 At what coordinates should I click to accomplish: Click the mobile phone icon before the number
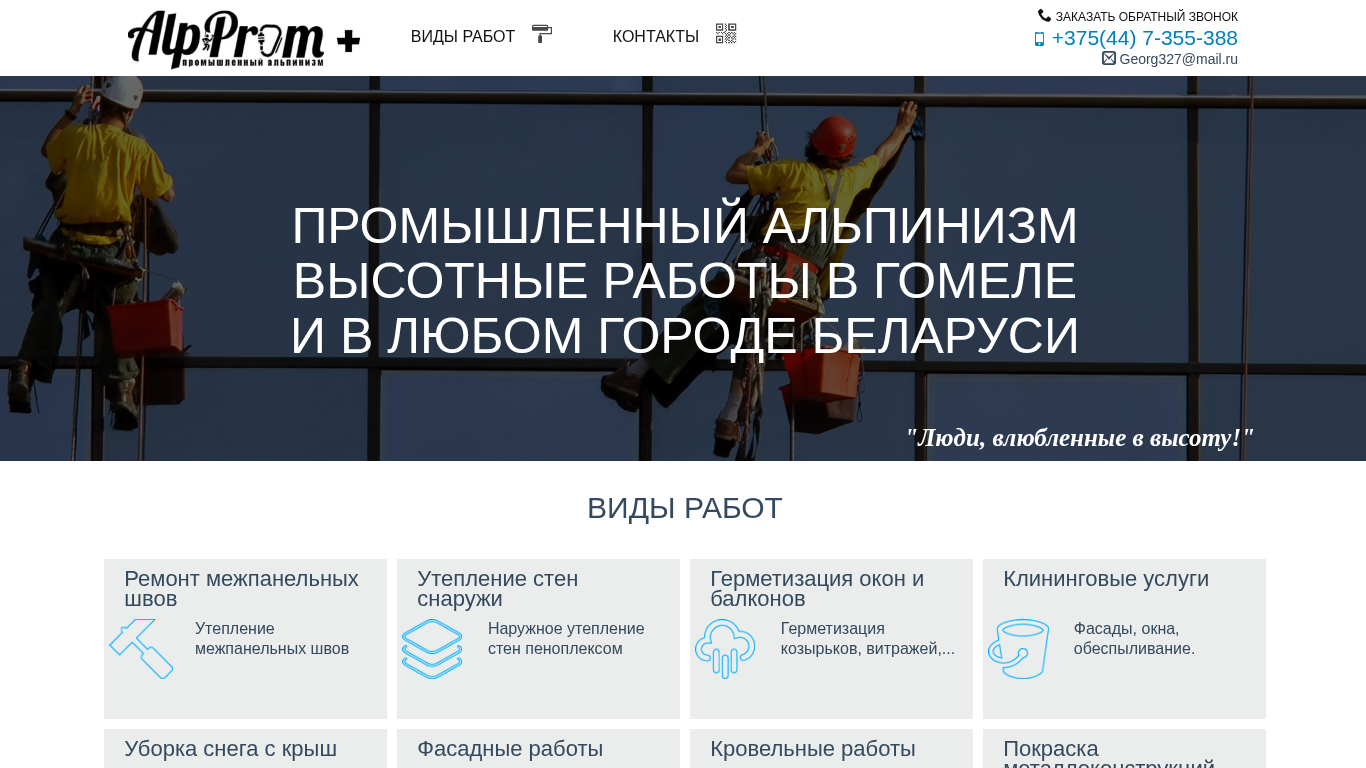coord(1039,39)
